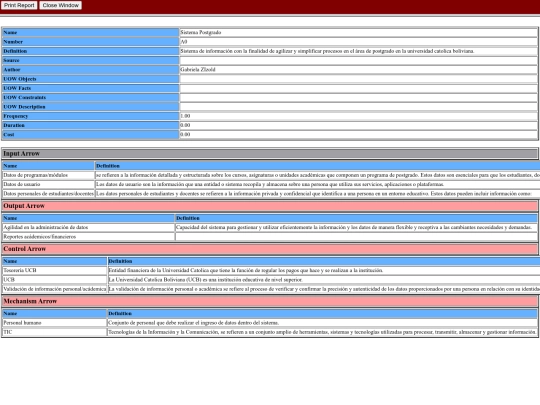Click the Duration value 0.00
Viewport: 540px width, 405px height.
coord(185,125)
